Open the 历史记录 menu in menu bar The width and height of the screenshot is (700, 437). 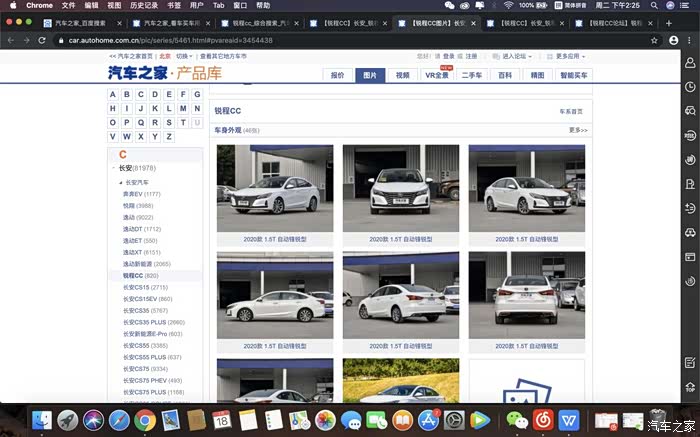143,5
